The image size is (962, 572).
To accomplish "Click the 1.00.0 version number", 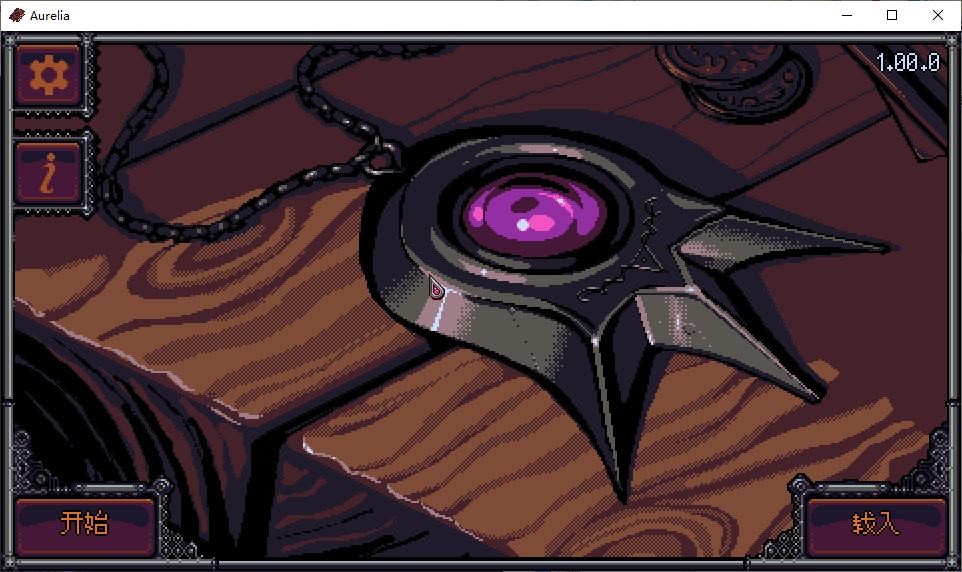I will (x=907, y=63).
